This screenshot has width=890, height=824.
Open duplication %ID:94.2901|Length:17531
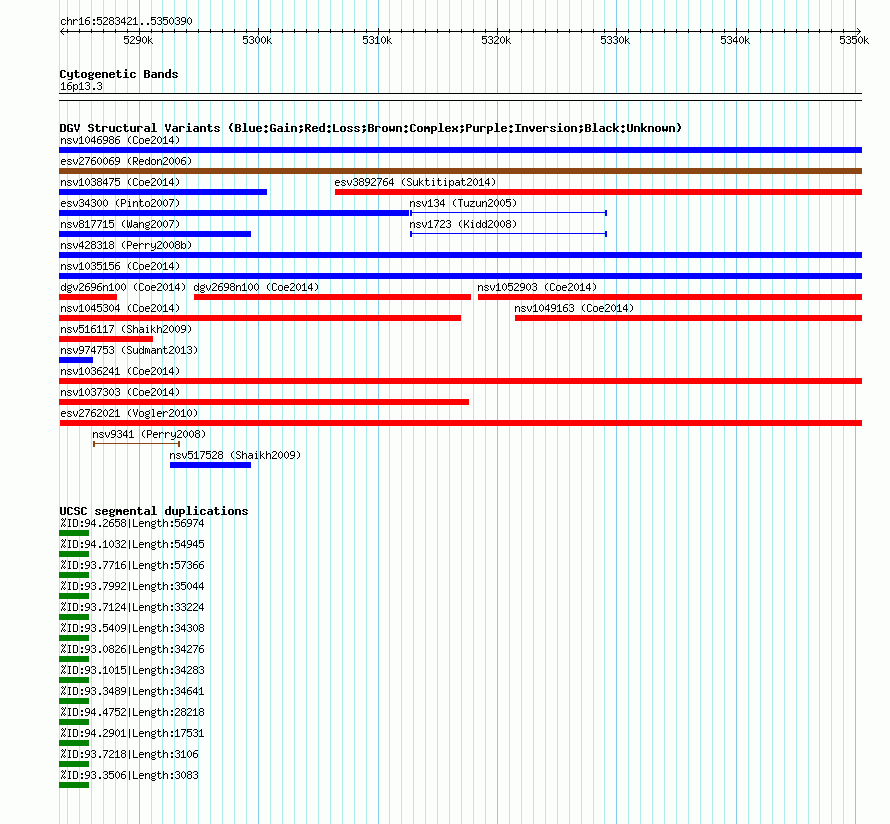[132, 733]
